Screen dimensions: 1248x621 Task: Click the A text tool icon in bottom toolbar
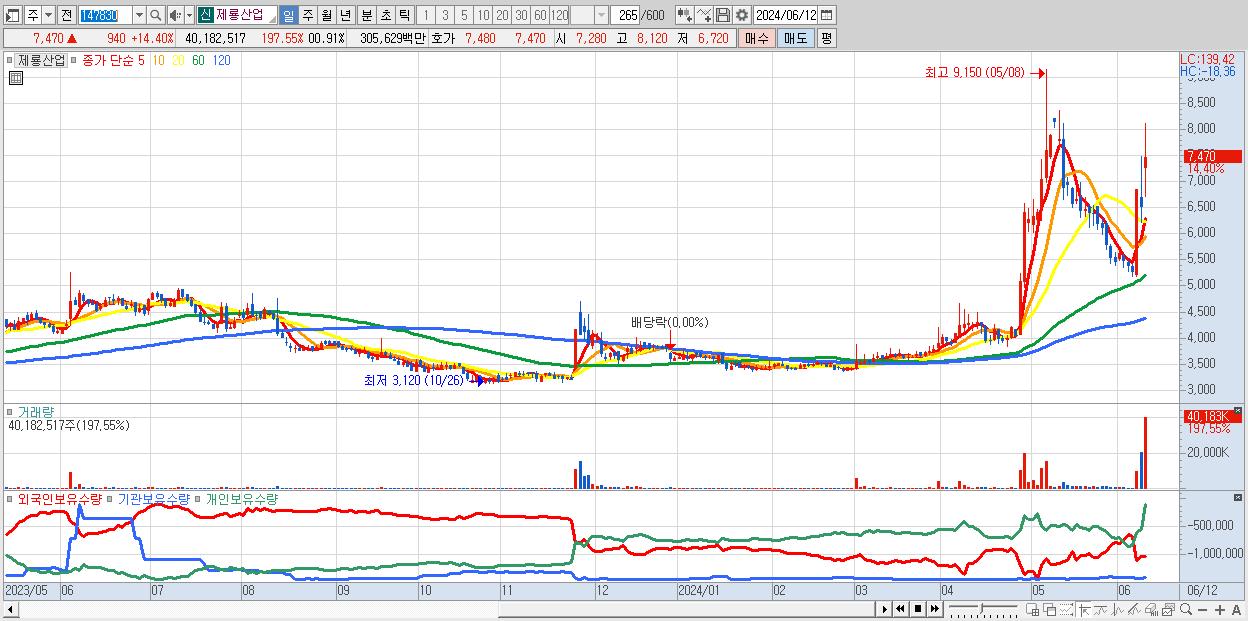pyautogui.click(x=1236, y=609)
